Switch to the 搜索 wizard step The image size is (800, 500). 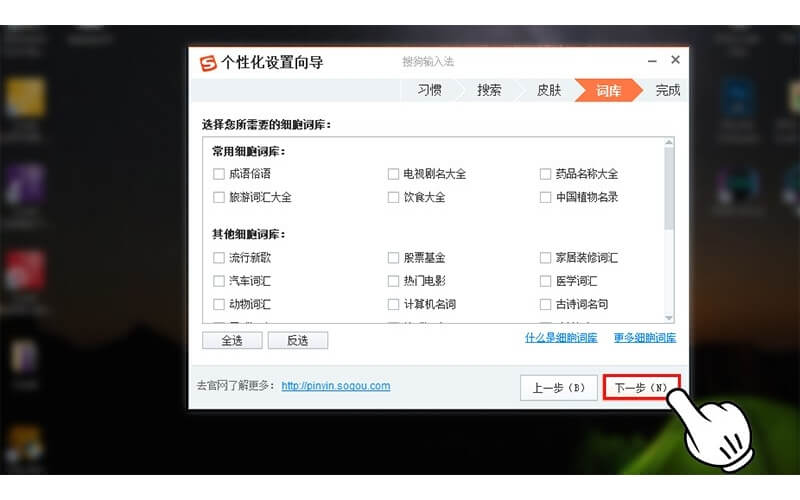489,90
